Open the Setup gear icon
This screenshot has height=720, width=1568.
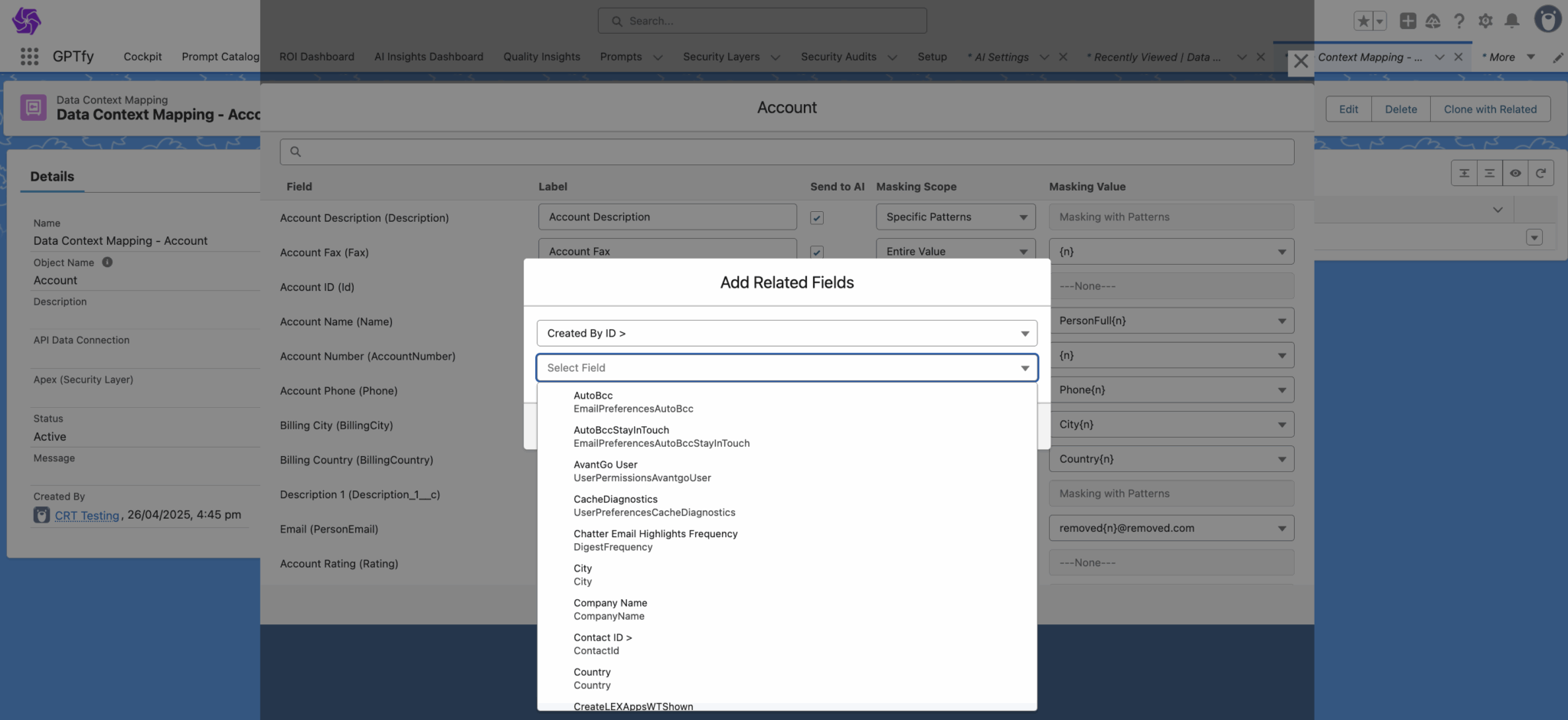coord(1485,21)
